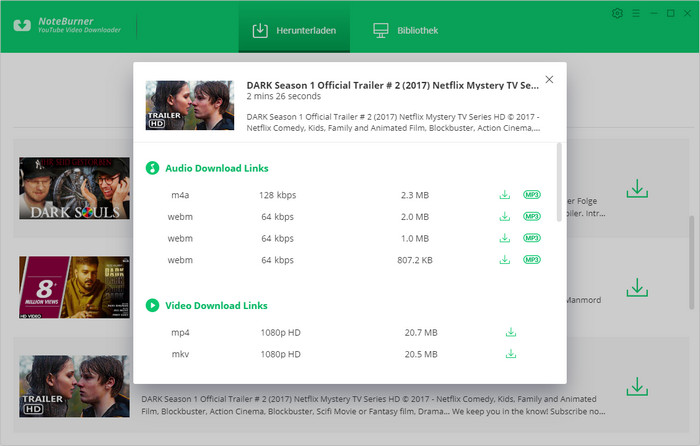Select the '20.7 MB' size value
The image size is (700, 446).
[421, 333]
